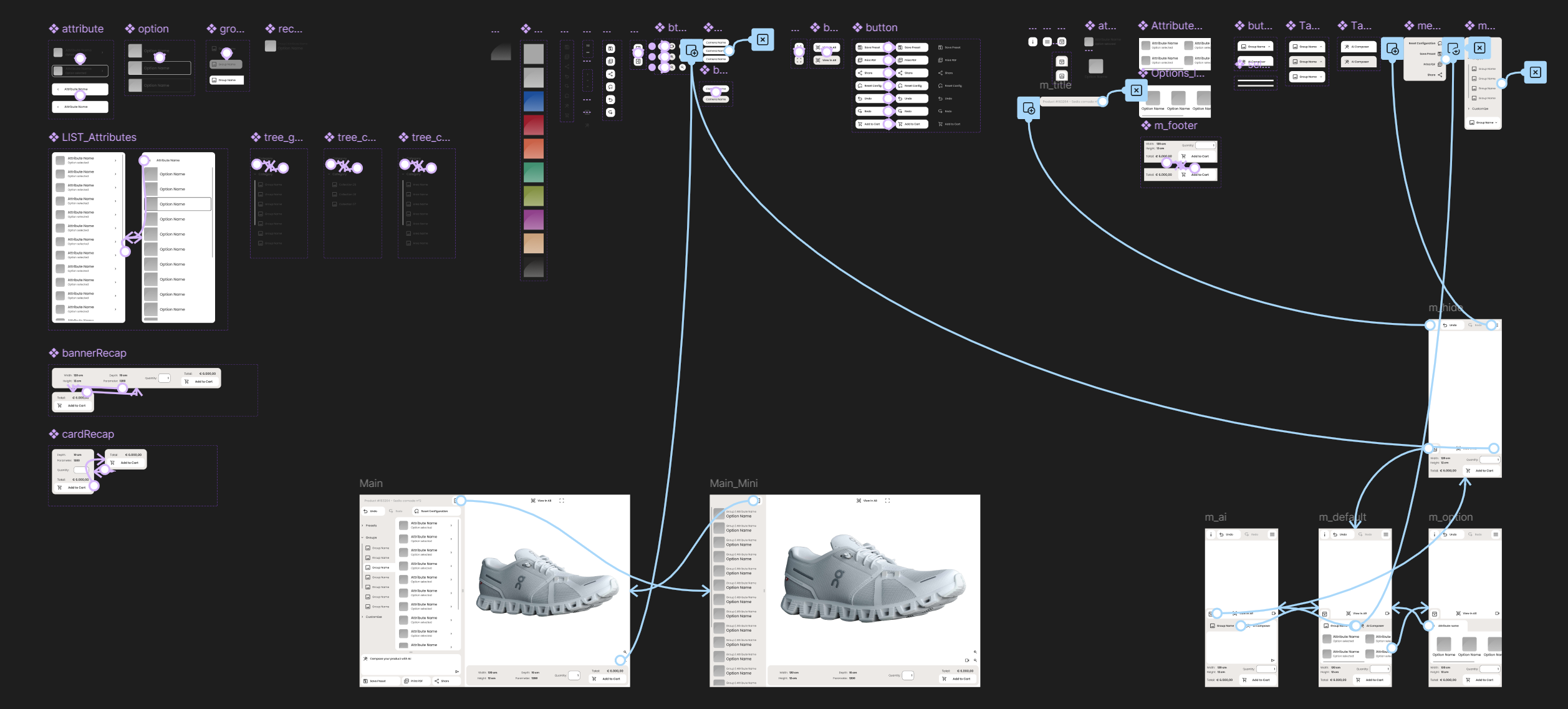Viewport: 1568px width, 709px height.
Task: Select highlighted Option Name row in LIST_Attributes
Action: point(178,204)
